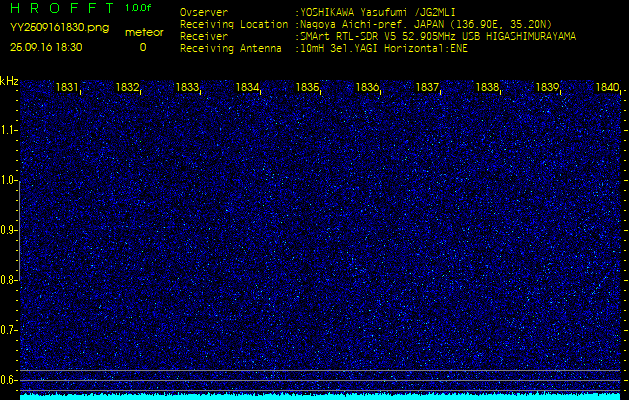The width and height of the screenshot is (629, 400).
Task: Click the 1835 time marker
Action: (307, 88)
